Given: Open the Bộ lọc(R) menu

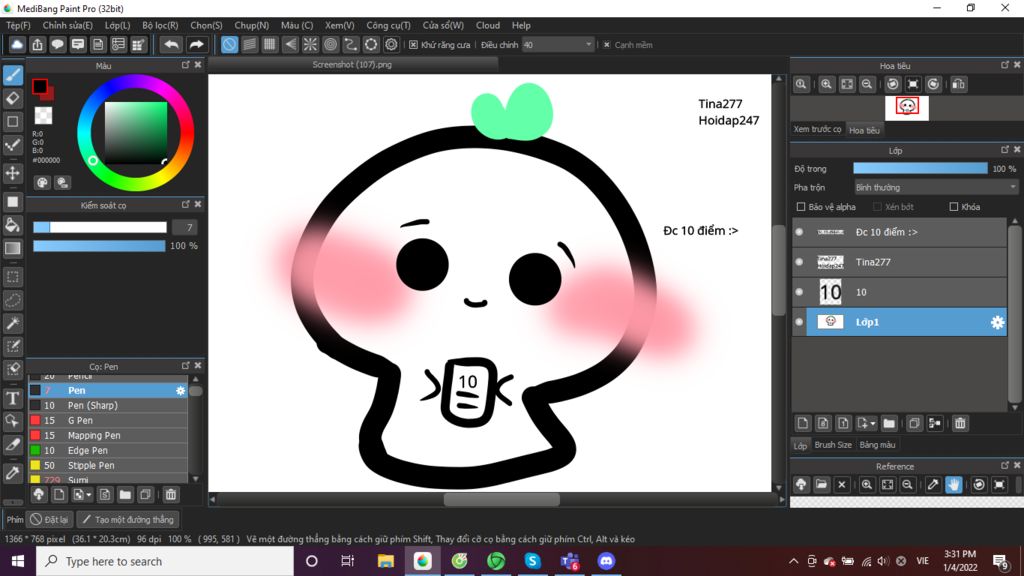Looking at the screenshot, I should [160, 25].
